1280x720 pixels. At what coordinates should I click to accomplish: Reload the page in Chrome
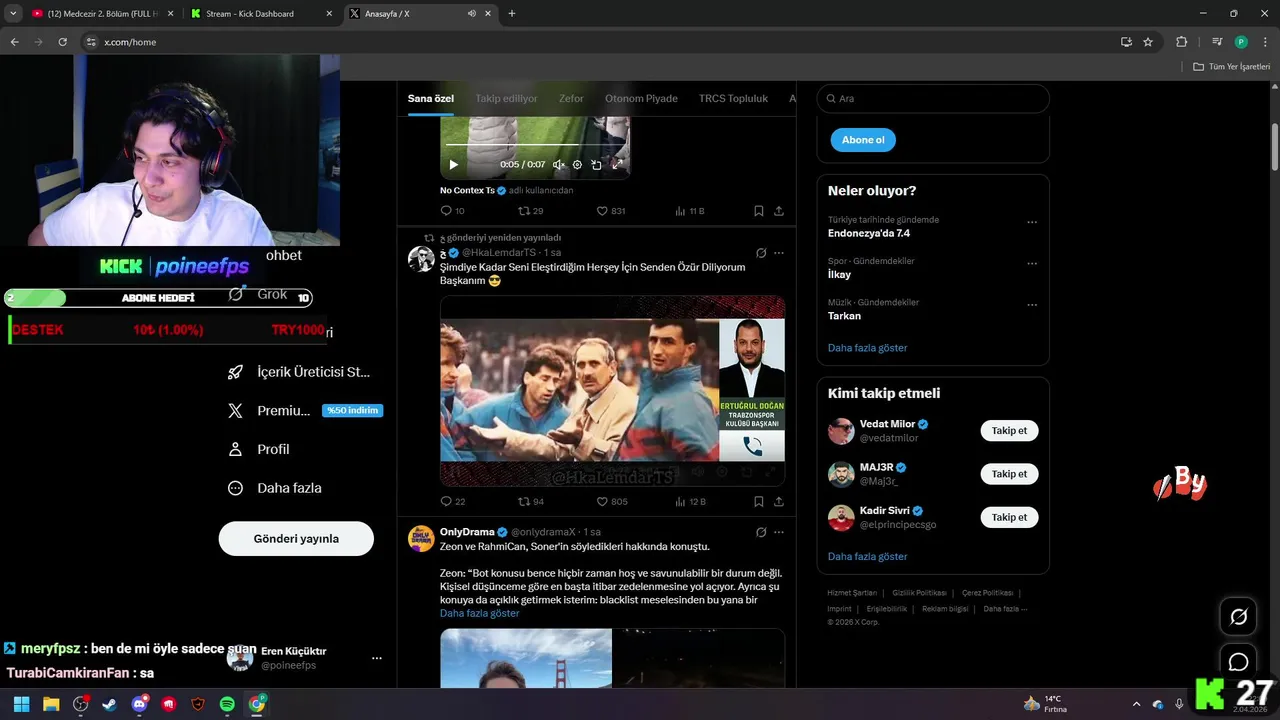point(62,42)
